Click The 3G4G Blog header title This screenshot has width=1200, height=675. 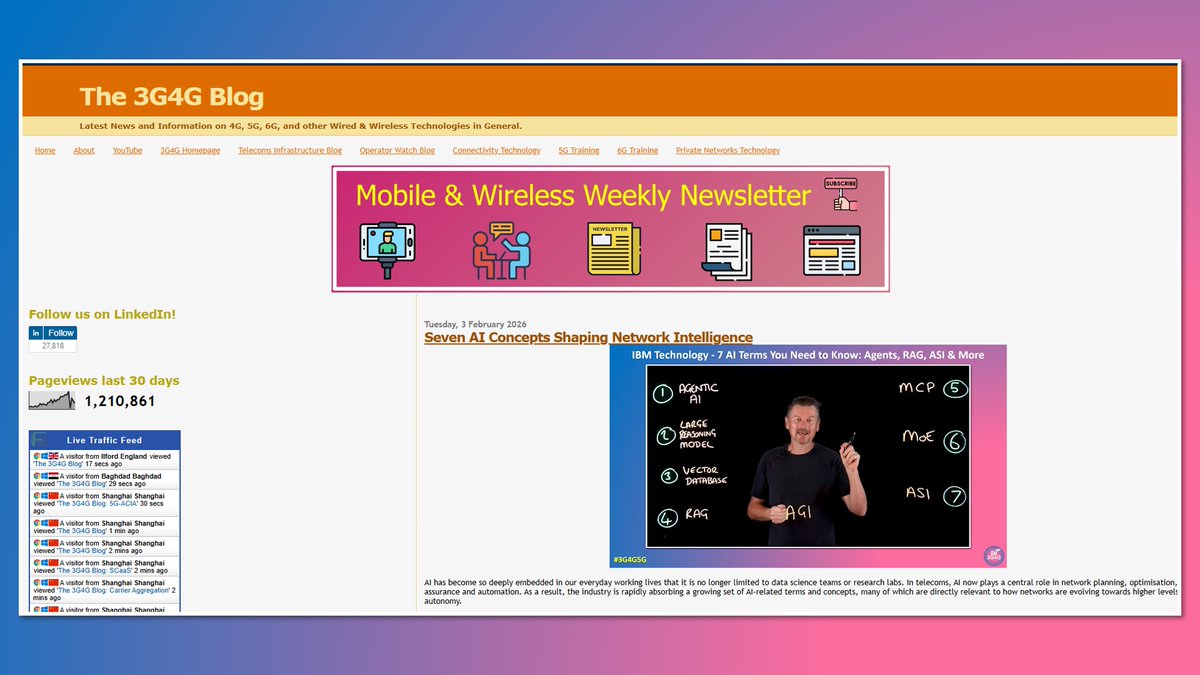tap(172, 96)
